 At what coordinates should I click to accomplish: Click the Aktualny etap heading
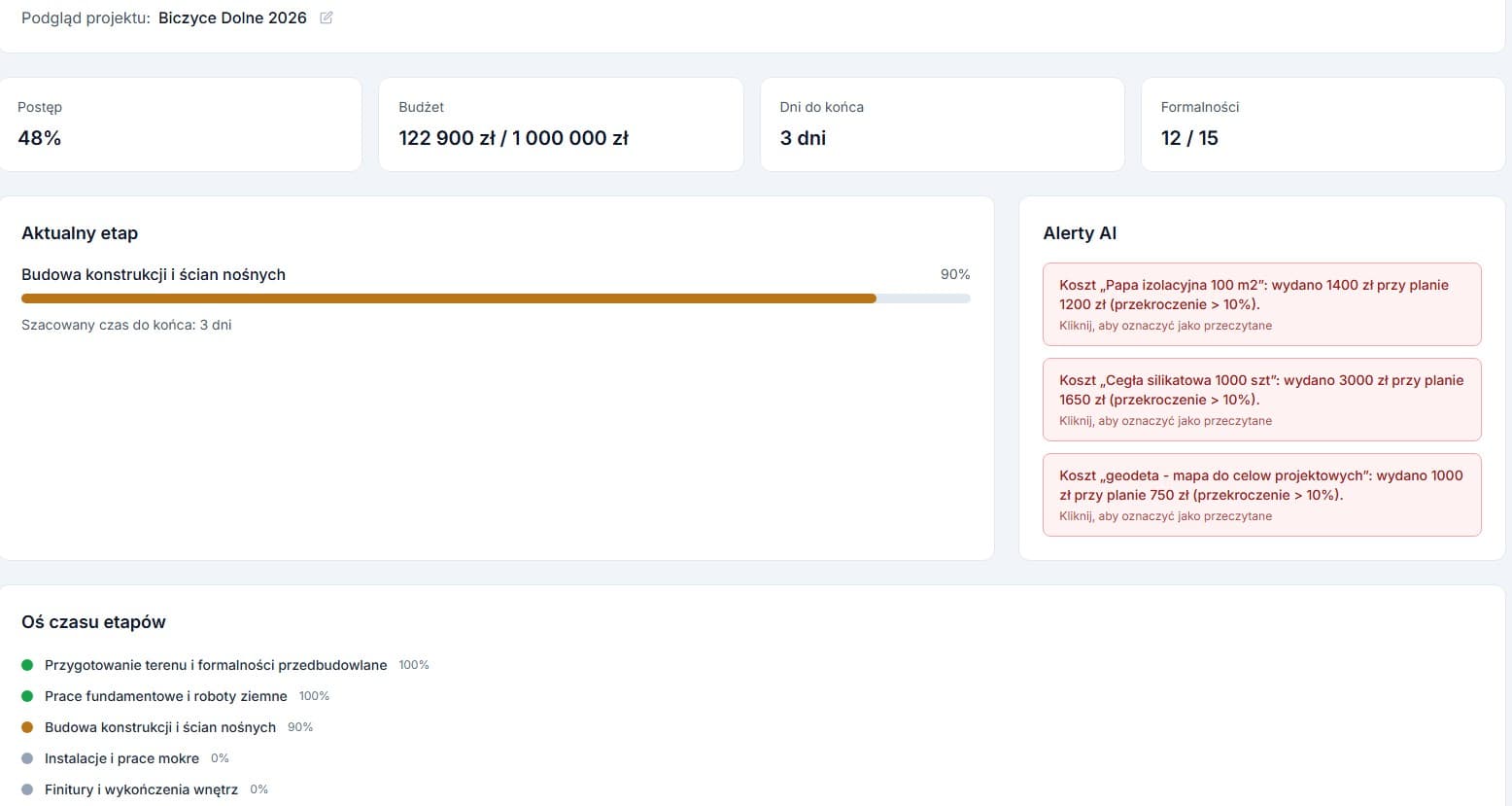[x=80, y=233]
